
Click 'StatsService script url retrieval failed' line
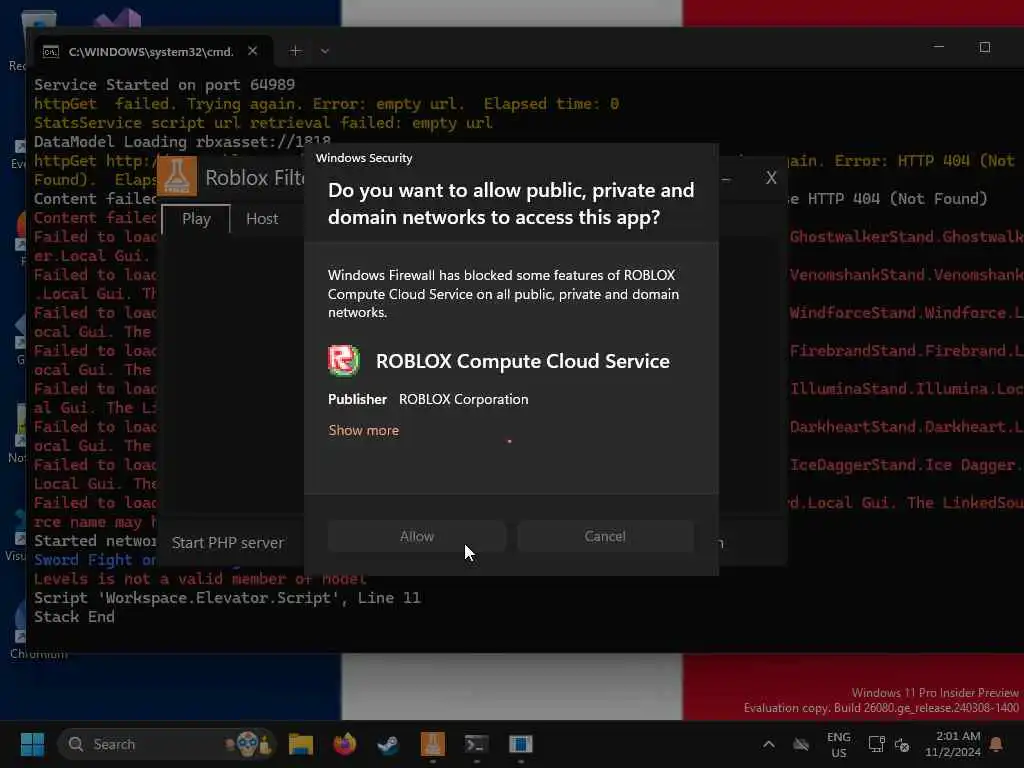(263, 123)
